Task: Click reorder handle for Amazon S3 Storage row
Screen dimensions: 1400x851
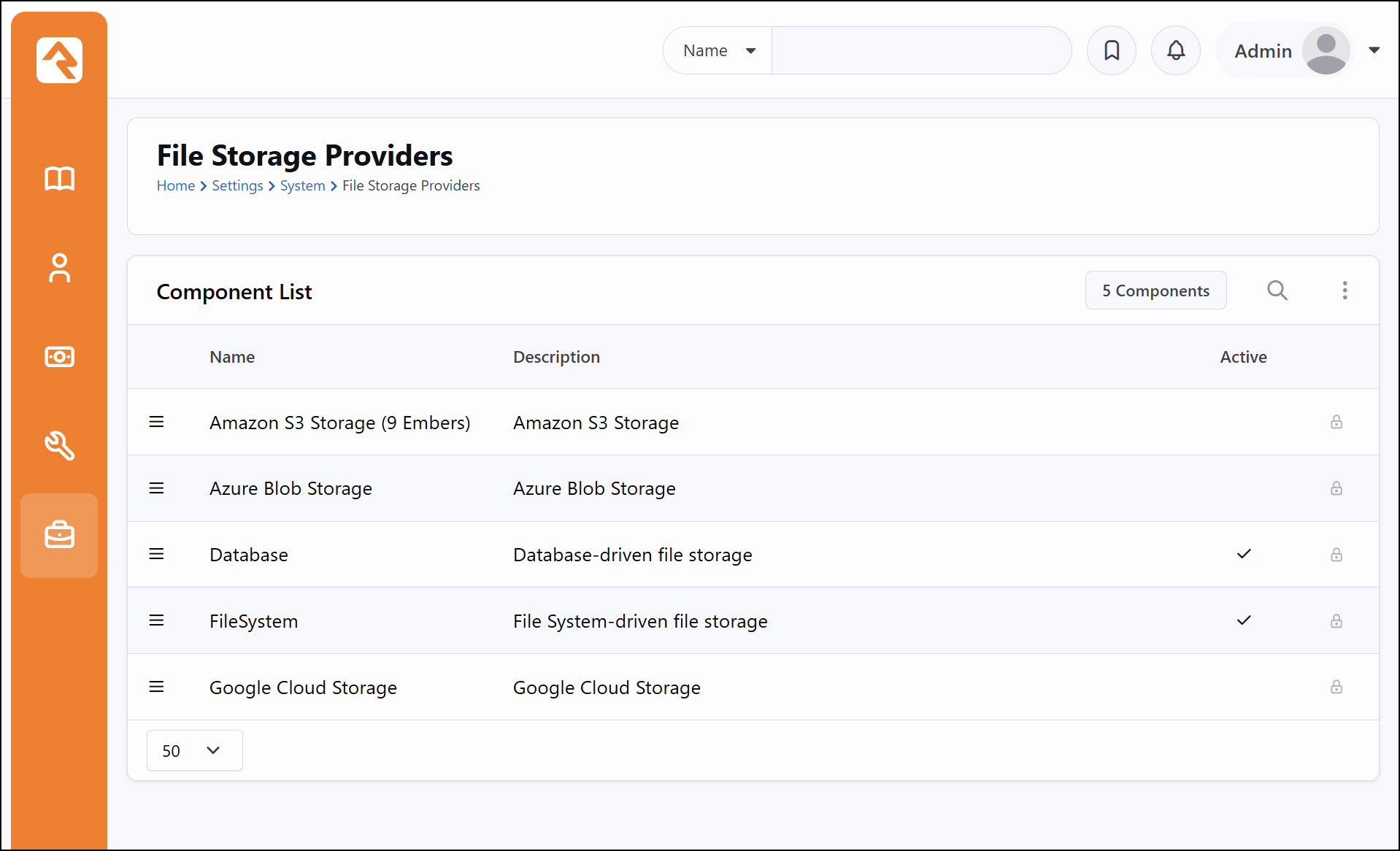Action: click(x=156, y=422)
